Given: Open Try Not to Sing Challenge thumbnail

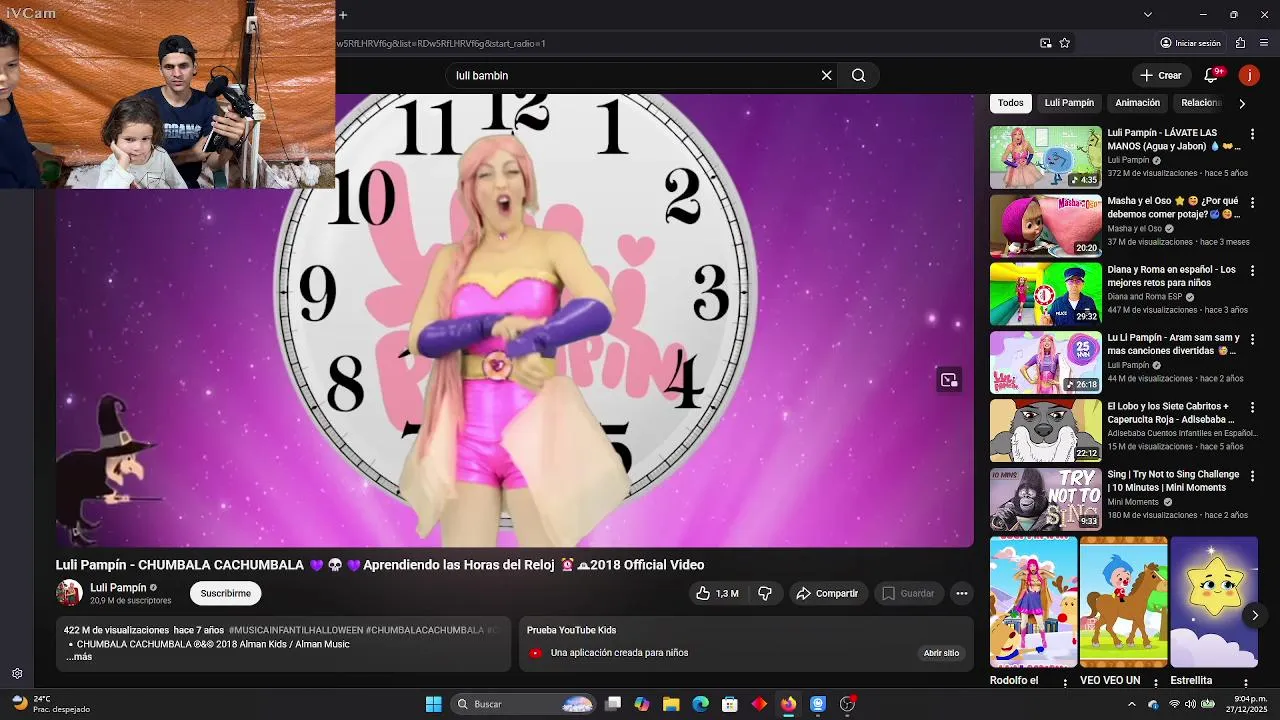Looking at the screenshot, I should pyautogui.click(x=1045, y=499).
